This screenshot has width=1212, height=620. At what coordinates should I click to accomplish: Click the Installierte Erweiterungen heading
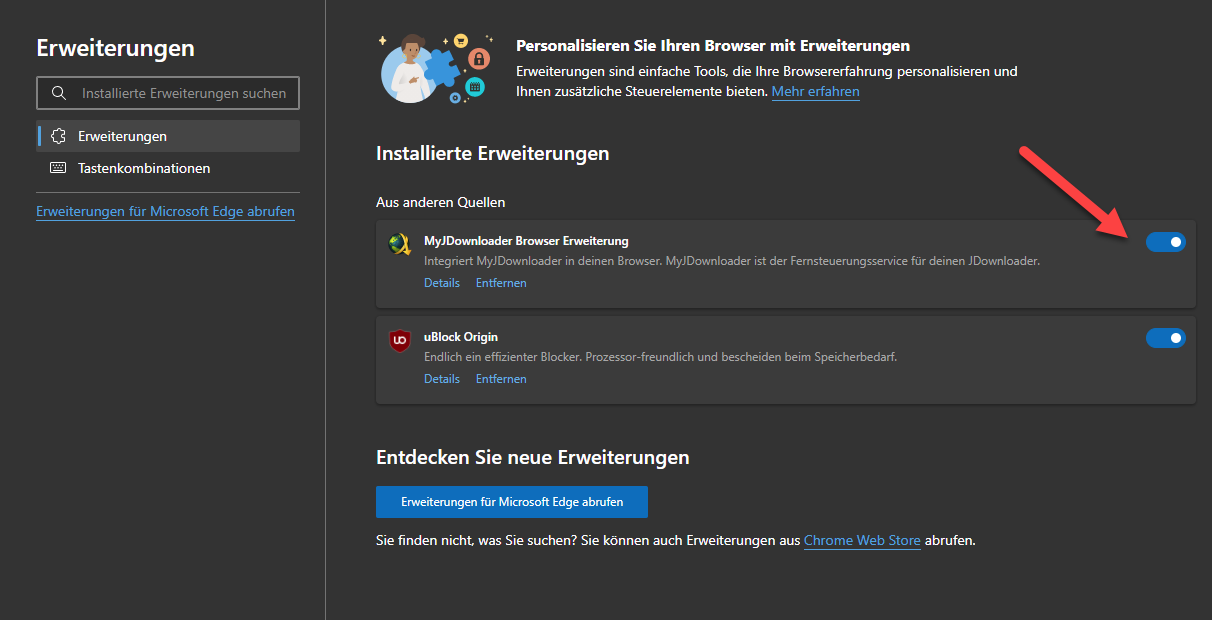click(x=493, y=154)
